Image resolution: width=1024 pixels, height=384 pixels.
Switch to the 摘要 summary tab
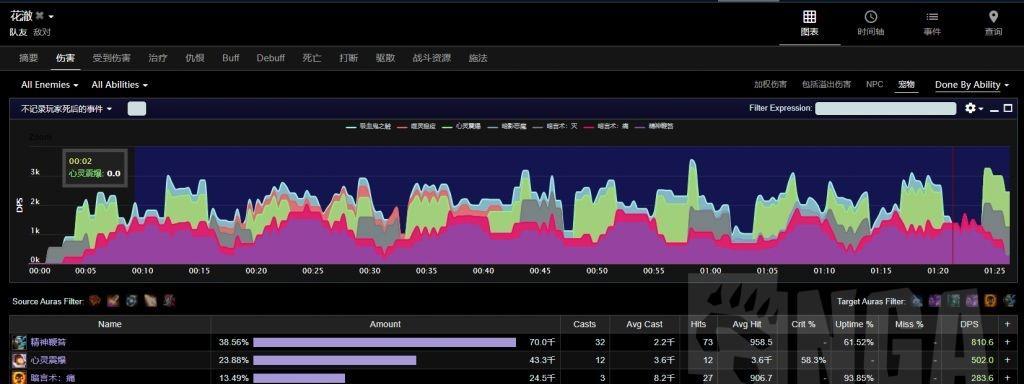29,58
